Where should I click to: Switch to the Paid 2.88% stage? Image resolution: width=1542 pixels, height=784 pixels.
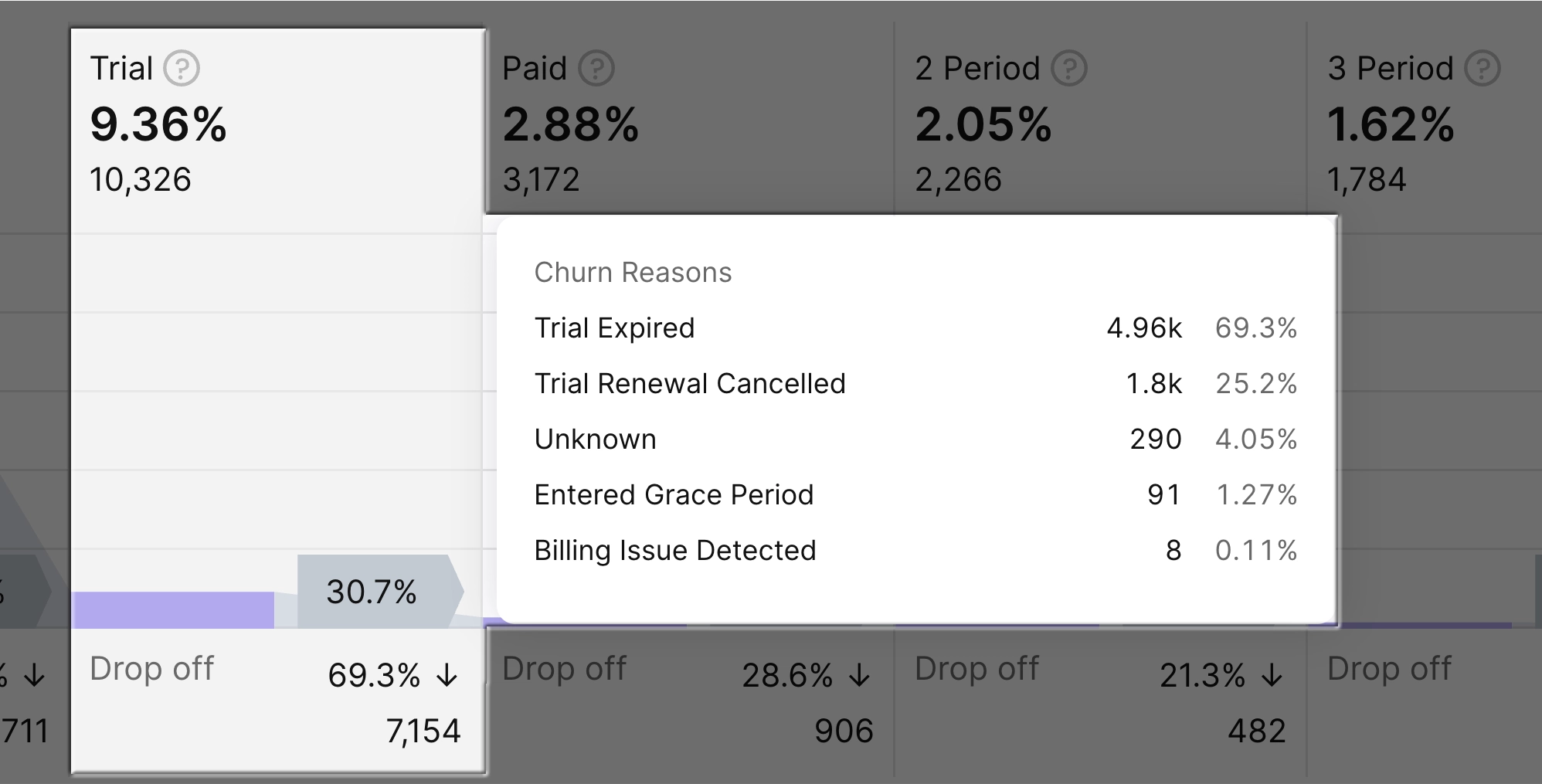571,124
